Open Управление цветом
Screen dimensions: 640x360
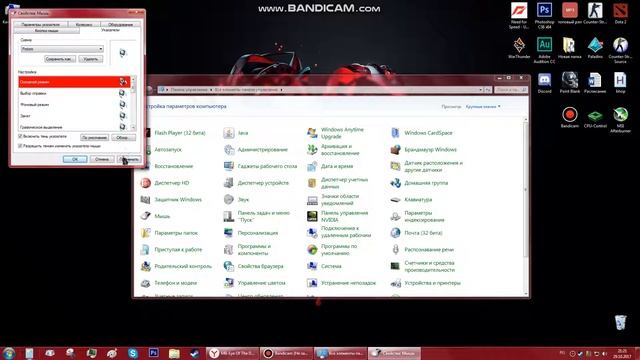point(255,283)
